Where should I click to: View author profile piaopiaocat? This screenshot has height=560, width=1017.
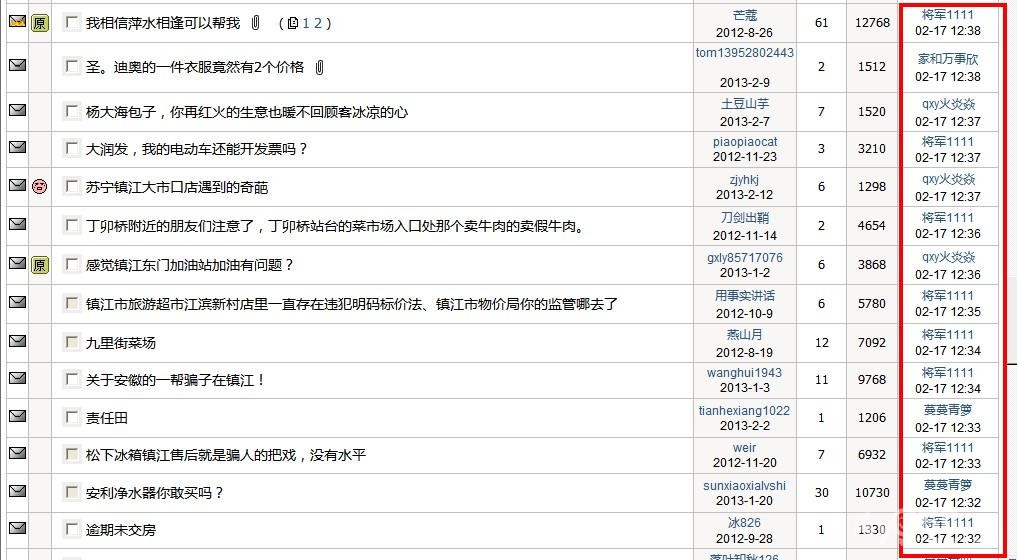click(745, 141)
